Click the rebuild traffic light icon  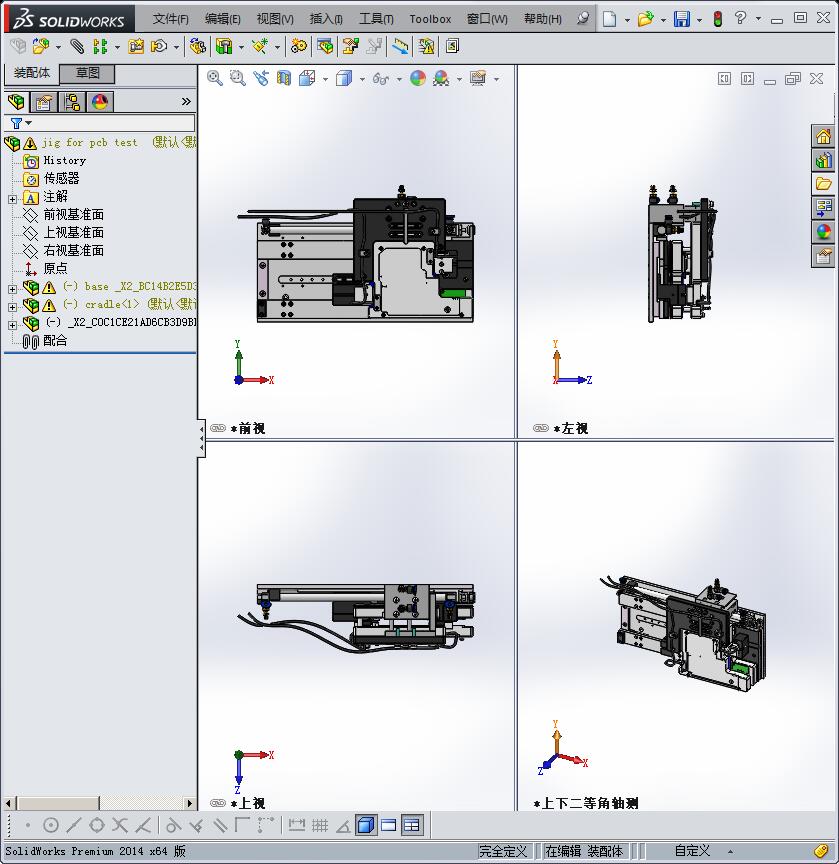coord(717,19)
